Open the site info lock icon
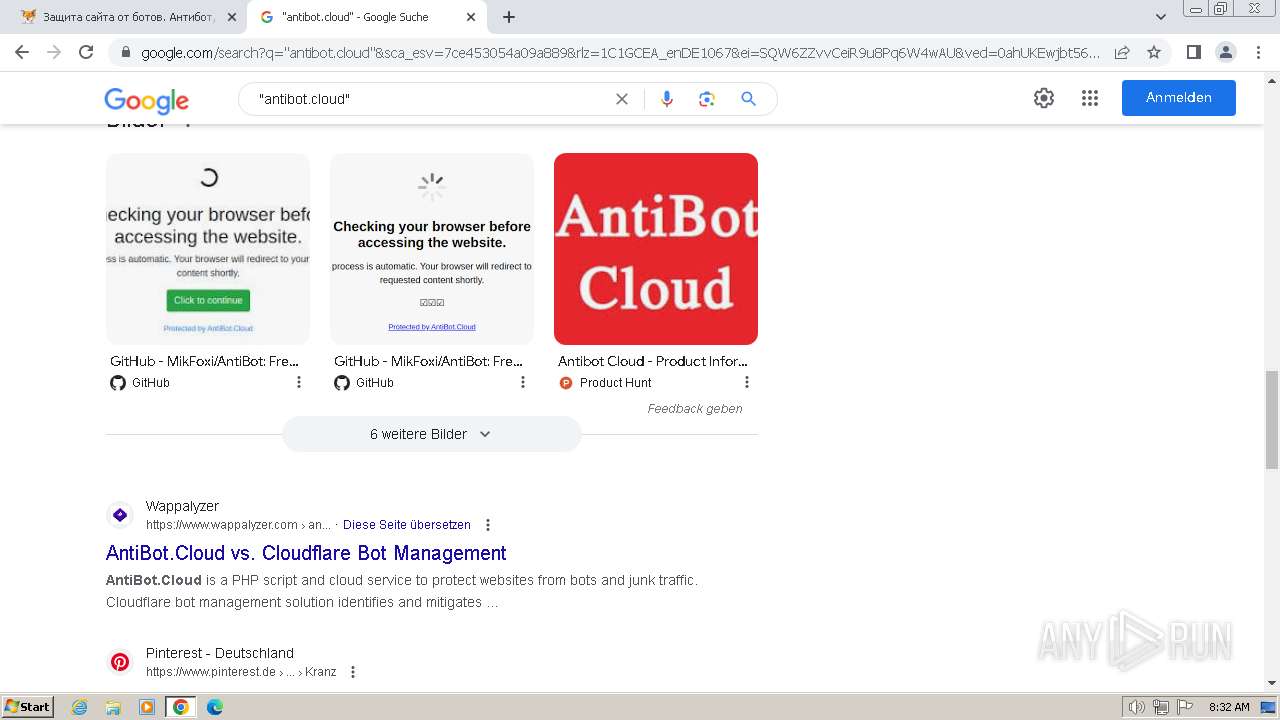 click(124, 53)
